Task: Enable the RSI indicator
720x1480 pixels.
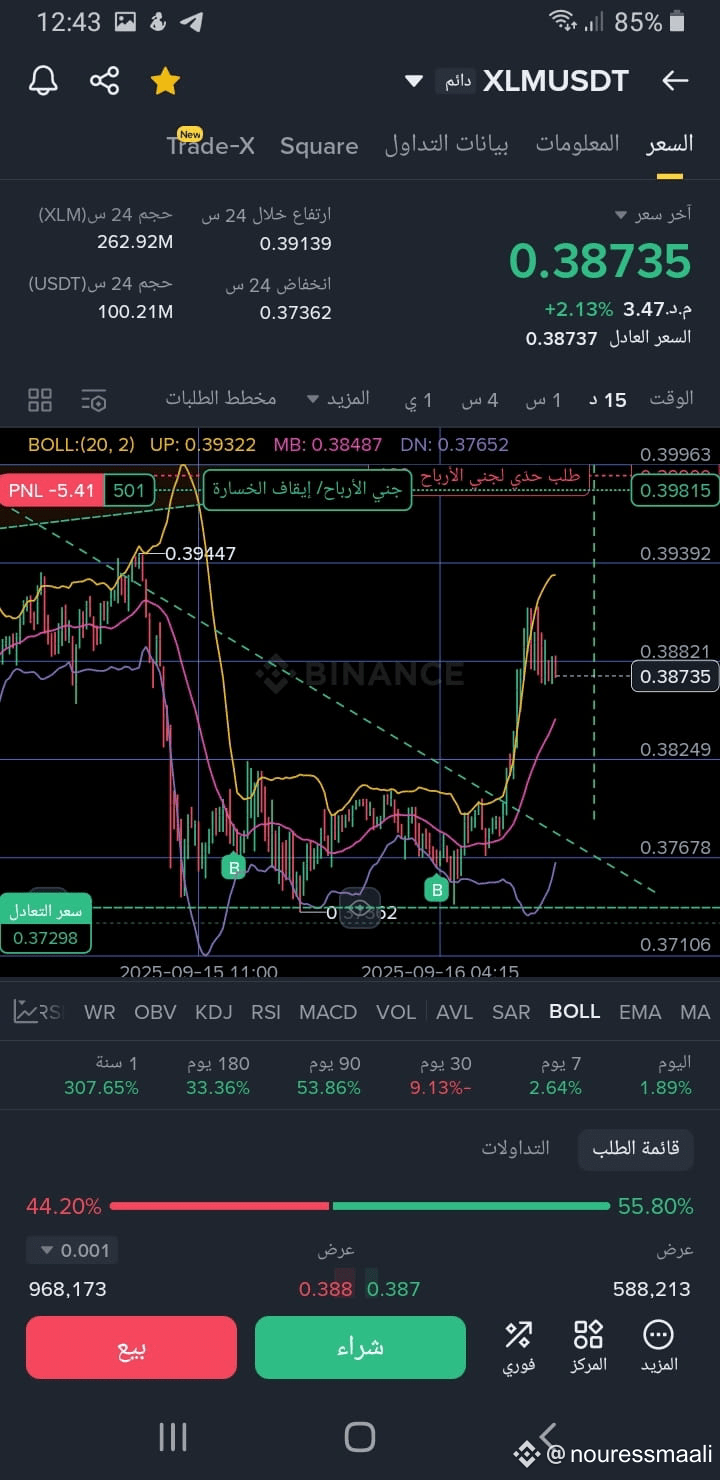Action: (266, 1012)
